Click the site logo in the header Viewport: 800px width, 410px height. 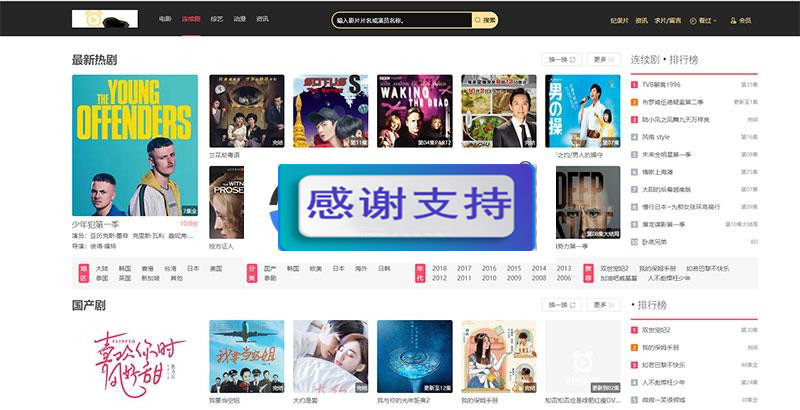[105, 19]
